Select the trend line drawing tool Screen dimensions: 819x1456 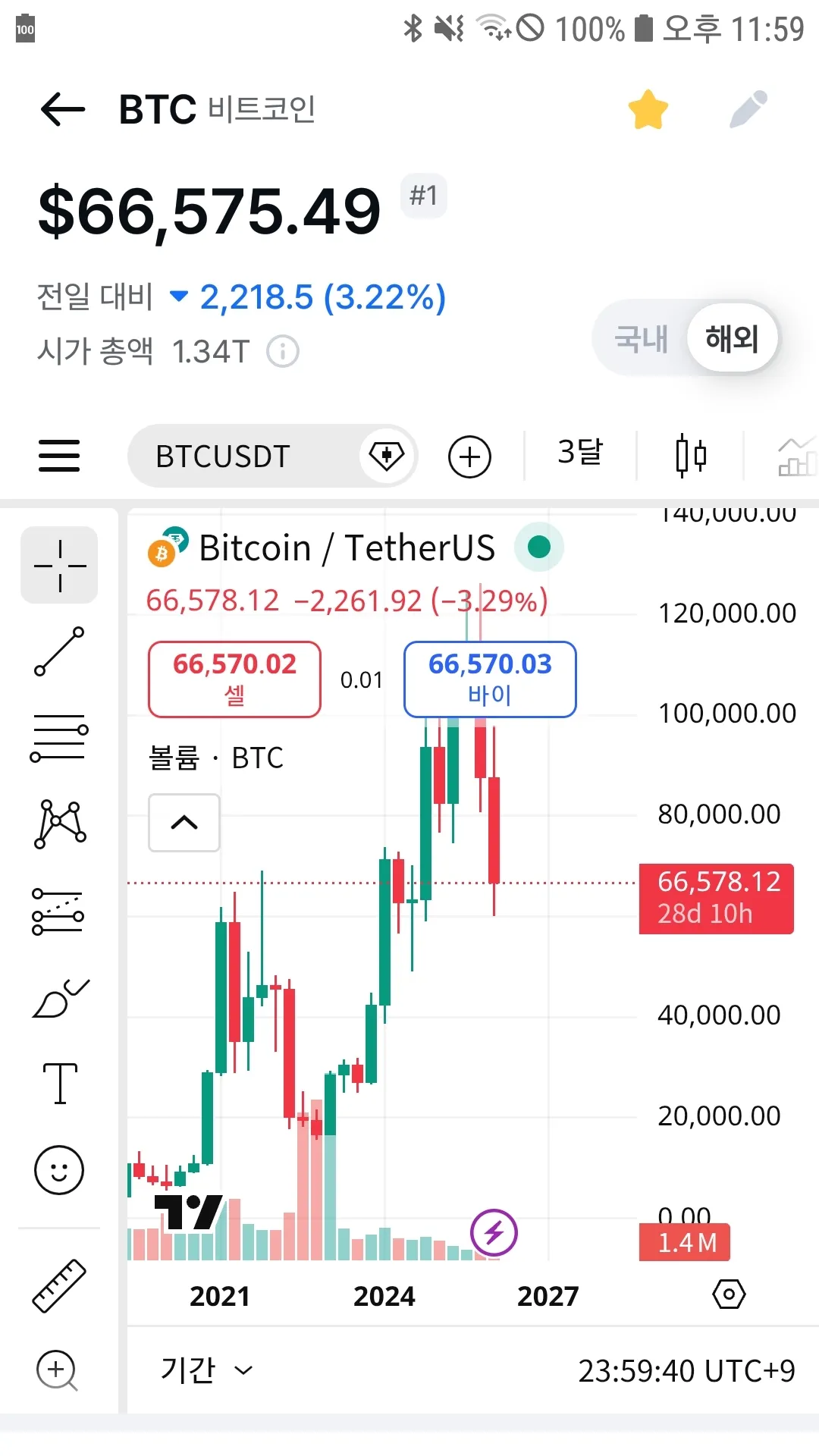(59, 651)
